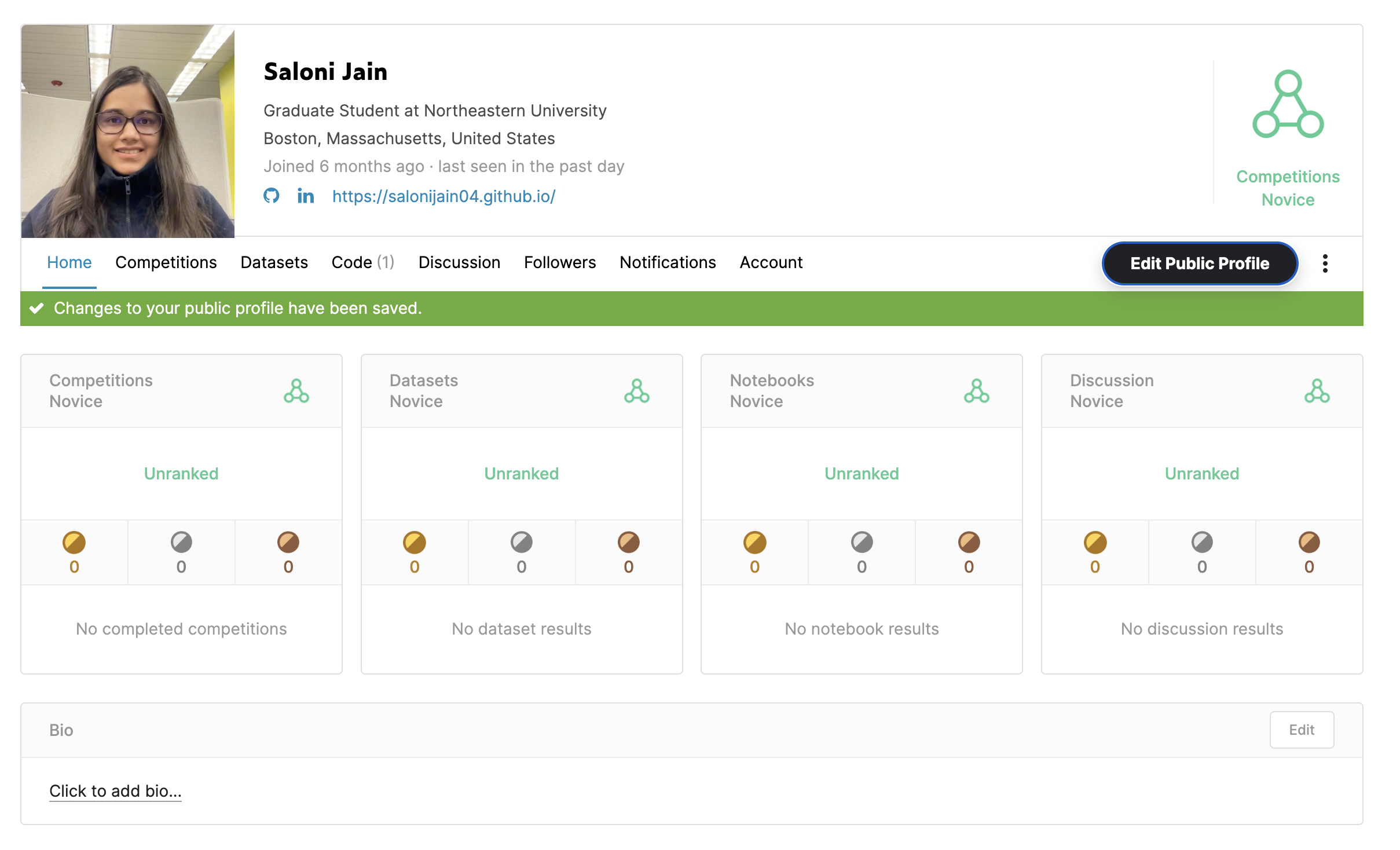1400x850 pixels.
Task: Open the Code (1) tab
Action: coord(362,263)
